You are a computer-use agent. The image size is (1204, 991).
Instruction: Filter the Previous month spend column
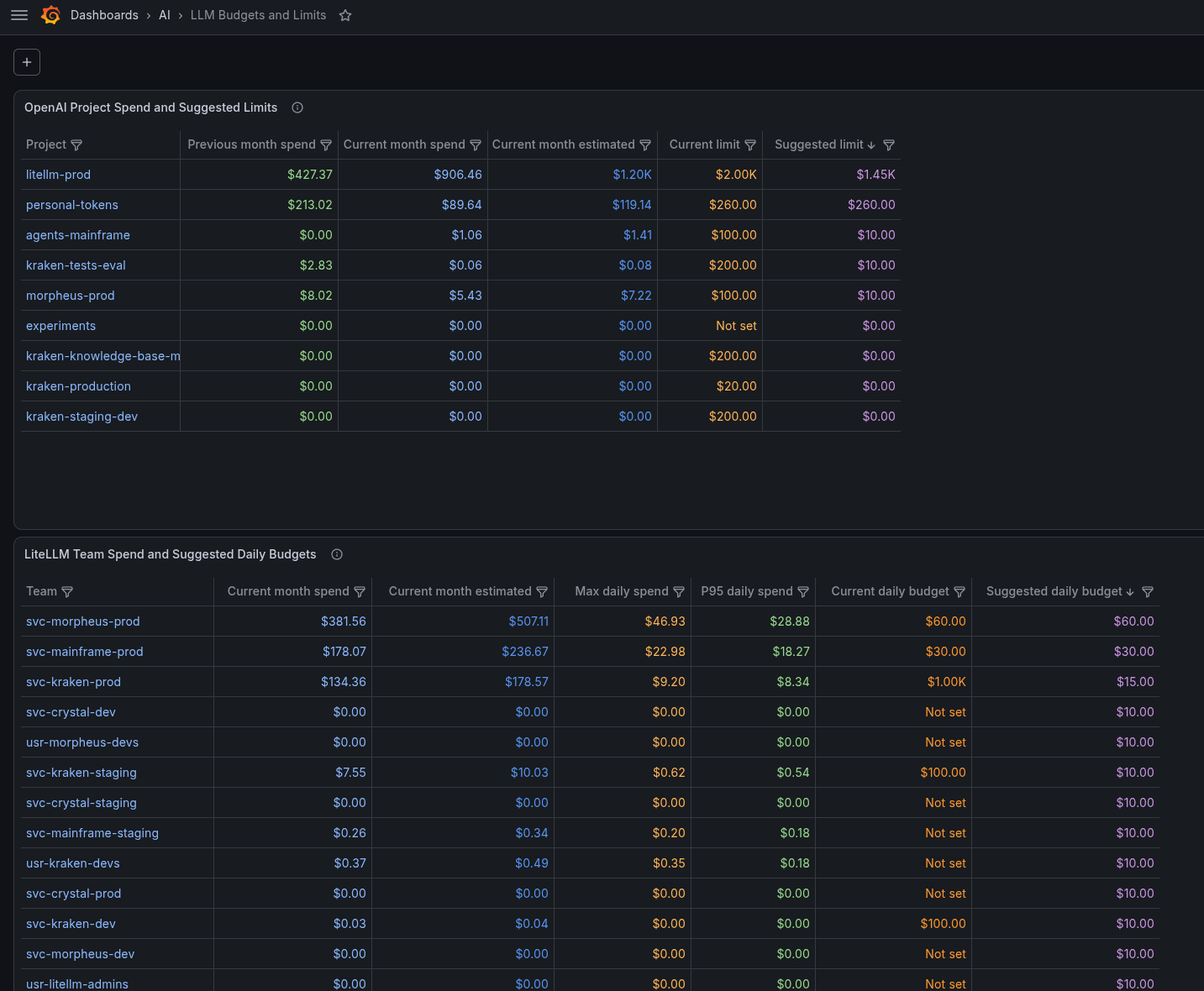pyautogui.click(x=326, y=145)
